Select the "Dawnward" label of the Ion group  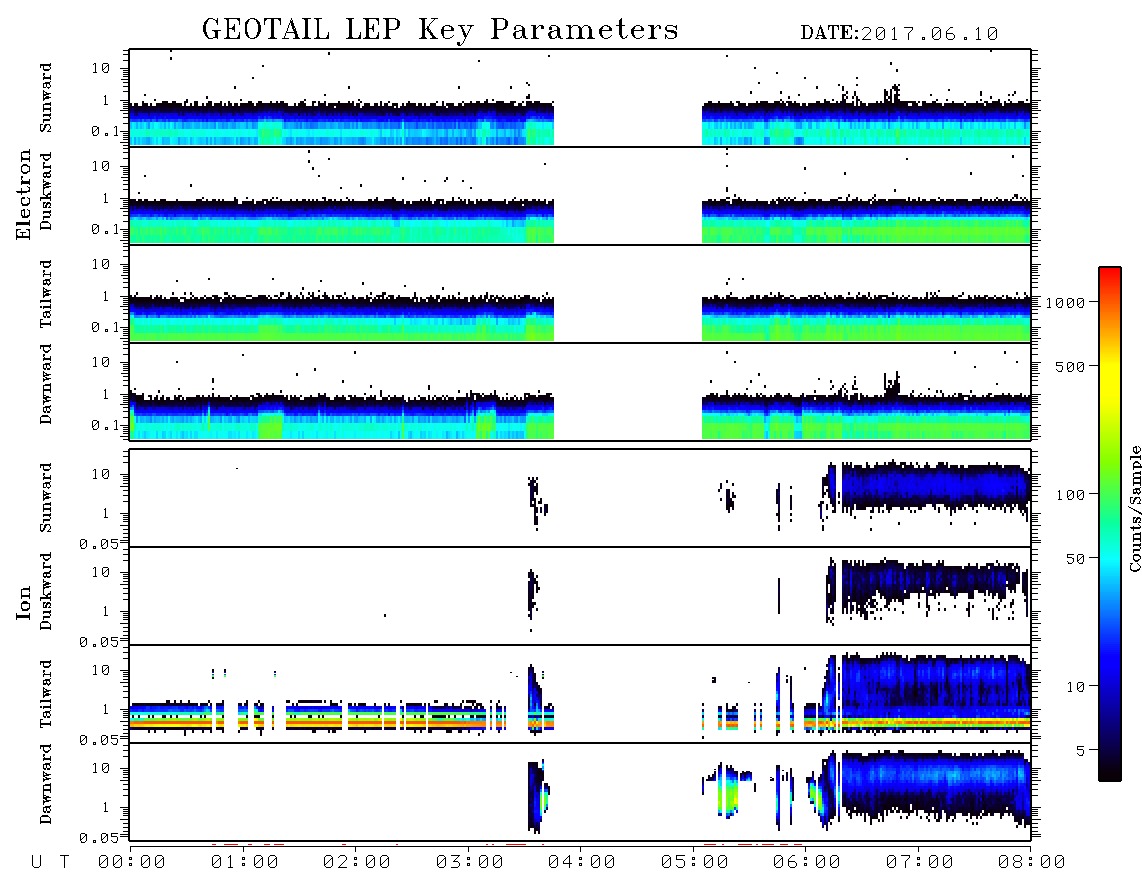coord(46,784)
